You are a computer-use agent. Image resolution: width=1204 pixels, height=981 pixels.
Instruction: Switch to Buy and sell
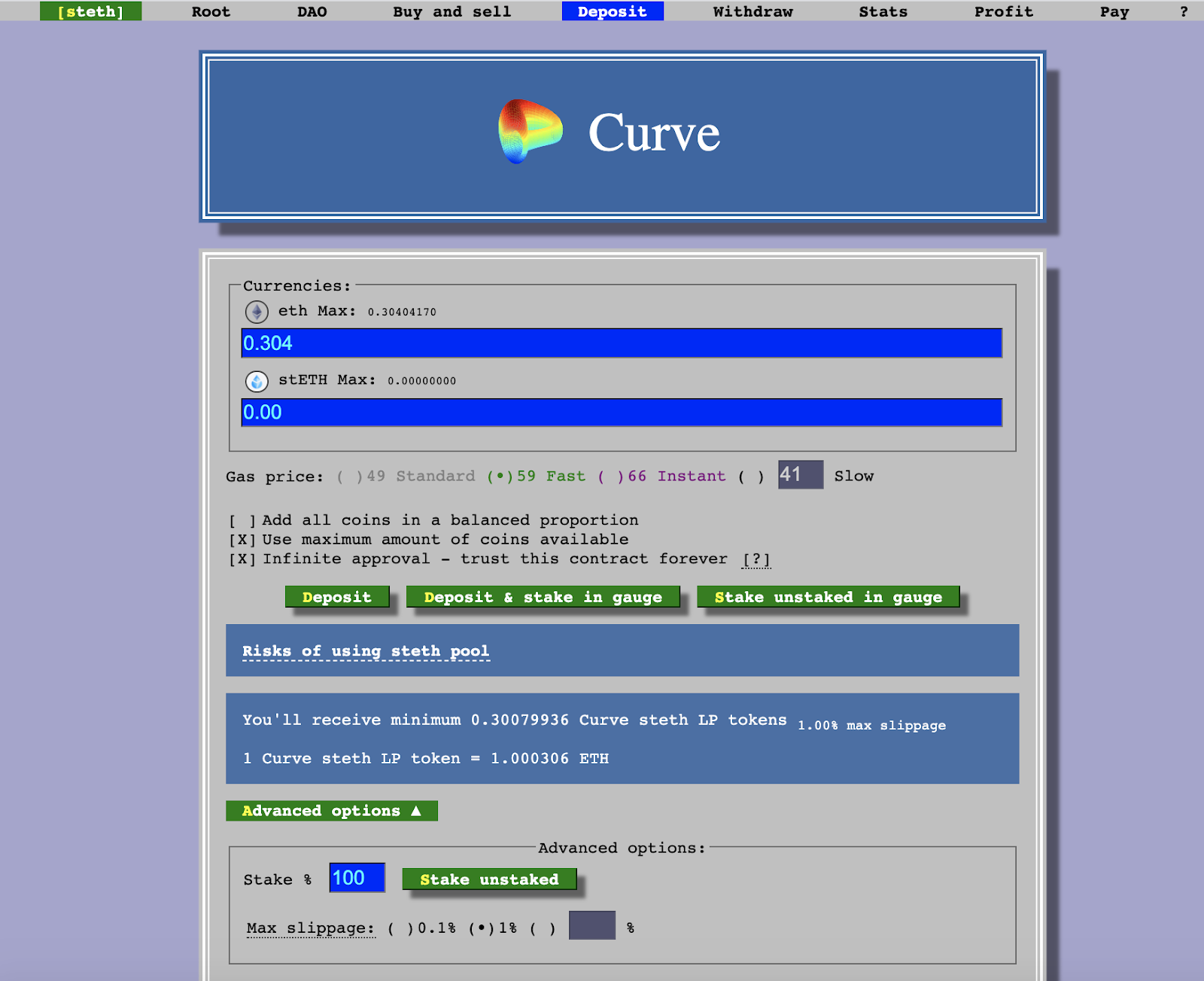(x=451, y=11)
